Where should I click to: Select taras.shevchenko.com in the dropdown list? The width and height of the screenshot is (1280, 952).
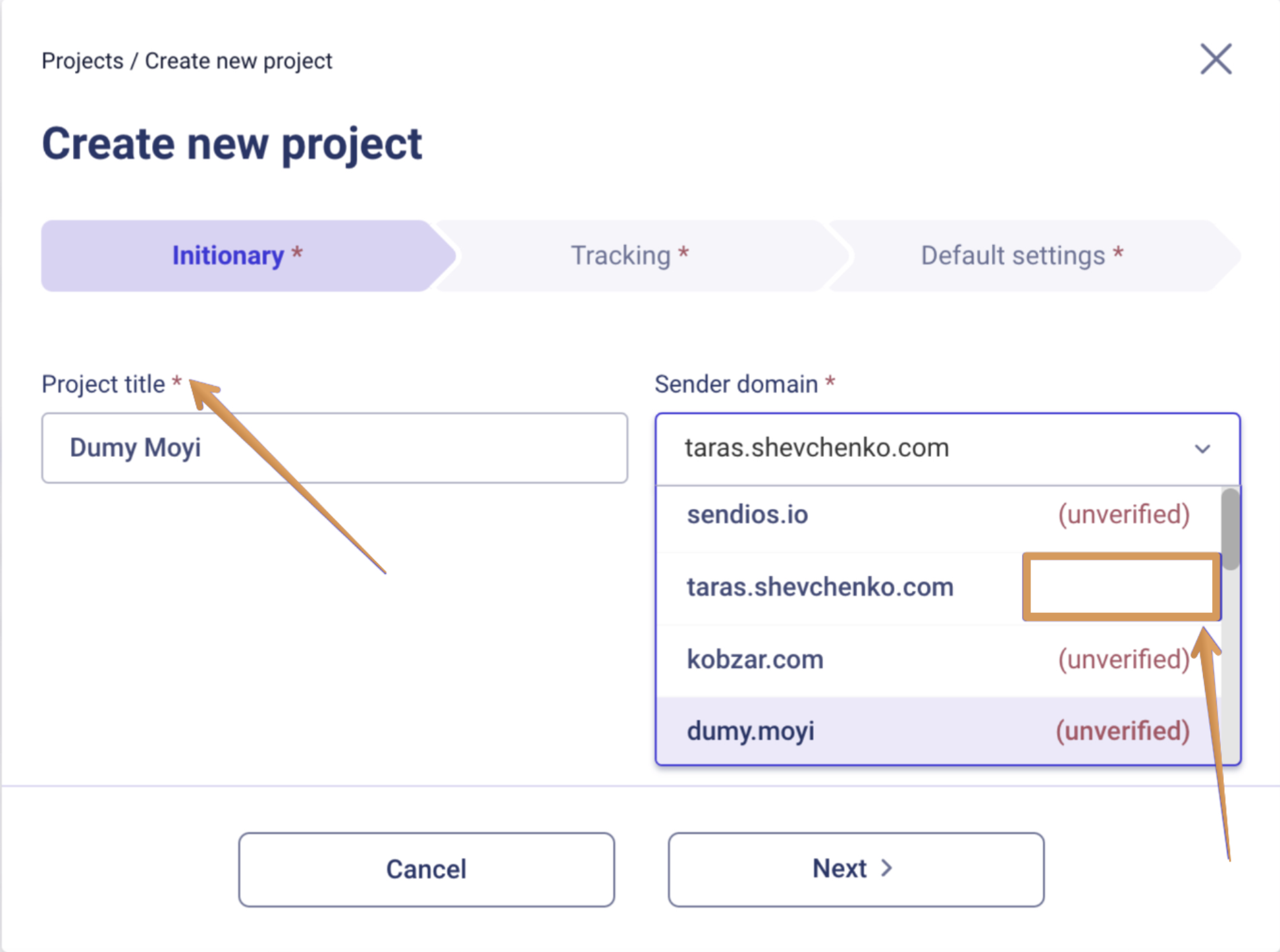point(820,587)
